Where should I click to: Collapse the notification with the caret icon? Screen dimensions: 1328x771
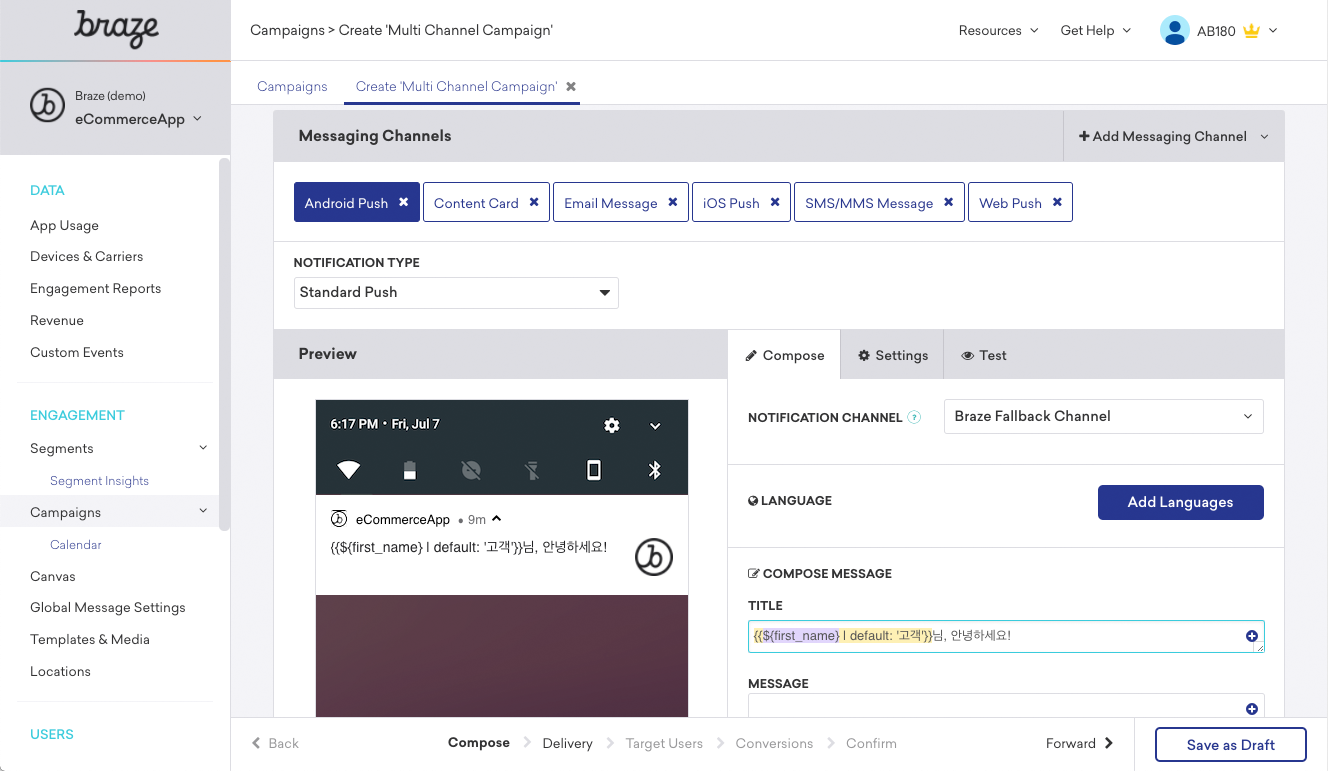click(497, 519)
